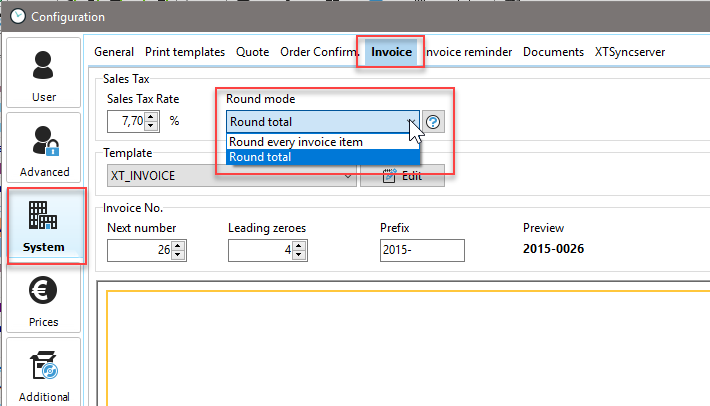Open the Additional section
Image resolution: width=710 pixels, height=406 pixels.
click(44, 372)
